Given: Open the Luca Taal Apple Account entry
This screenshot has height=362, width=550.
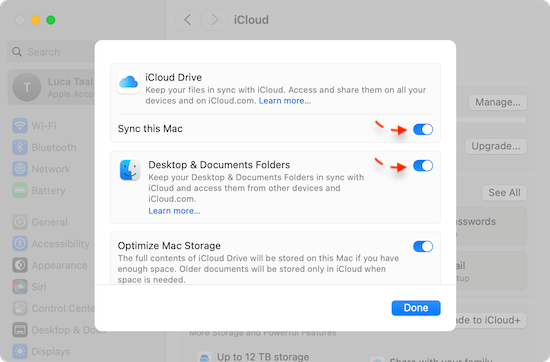Looking at the screenshot, I should [51, 87].
